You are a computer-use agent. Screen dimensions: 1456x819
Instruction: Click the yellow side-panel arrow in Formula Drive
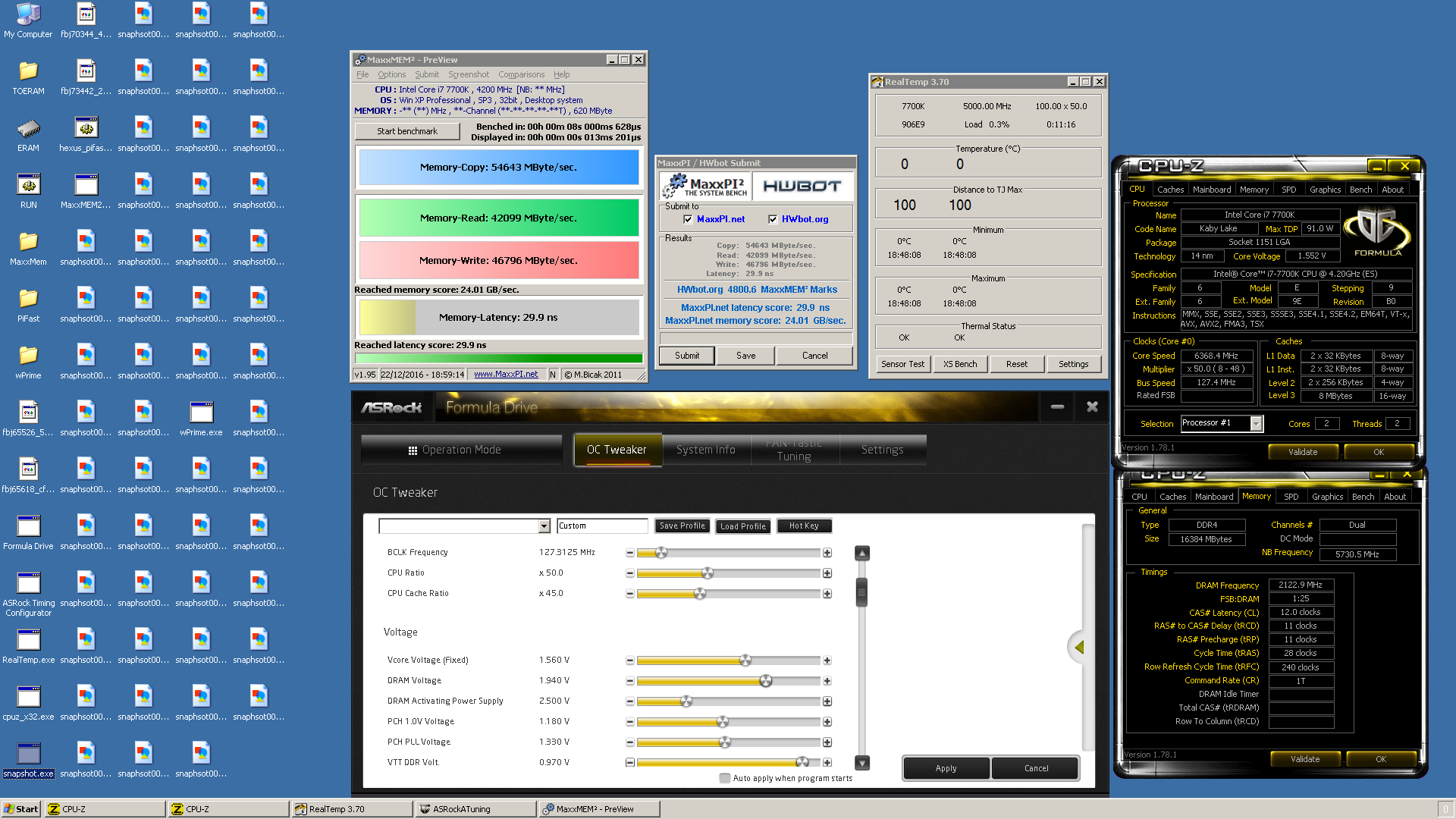point(1079,647)
